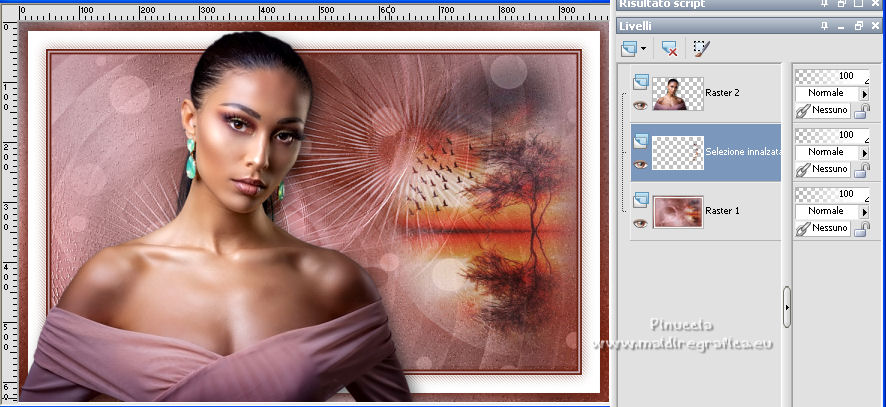
Task: Restore the Risultato script panel
Action: 841,4
